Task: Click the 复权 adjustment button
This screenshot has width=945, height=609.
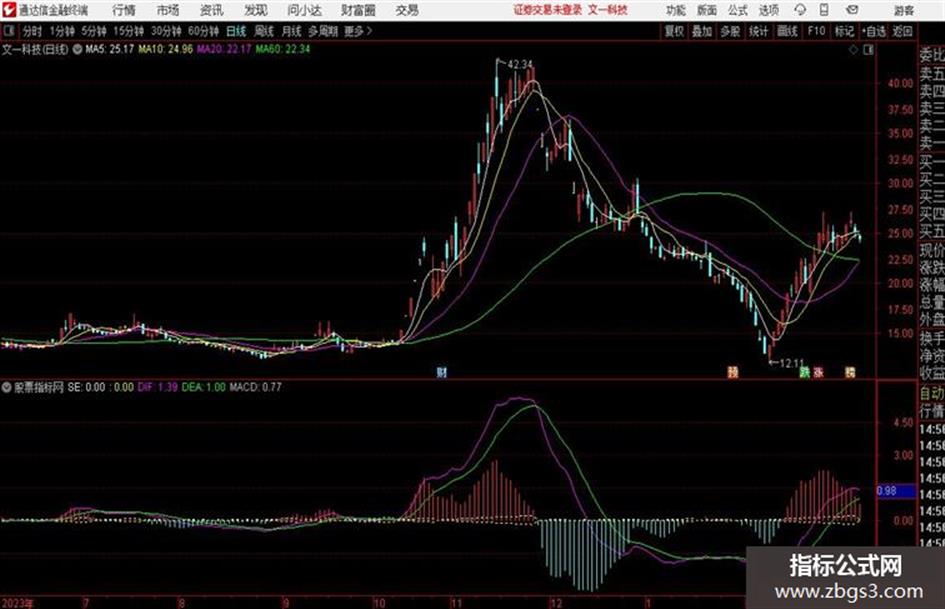Action: [674, 31]
